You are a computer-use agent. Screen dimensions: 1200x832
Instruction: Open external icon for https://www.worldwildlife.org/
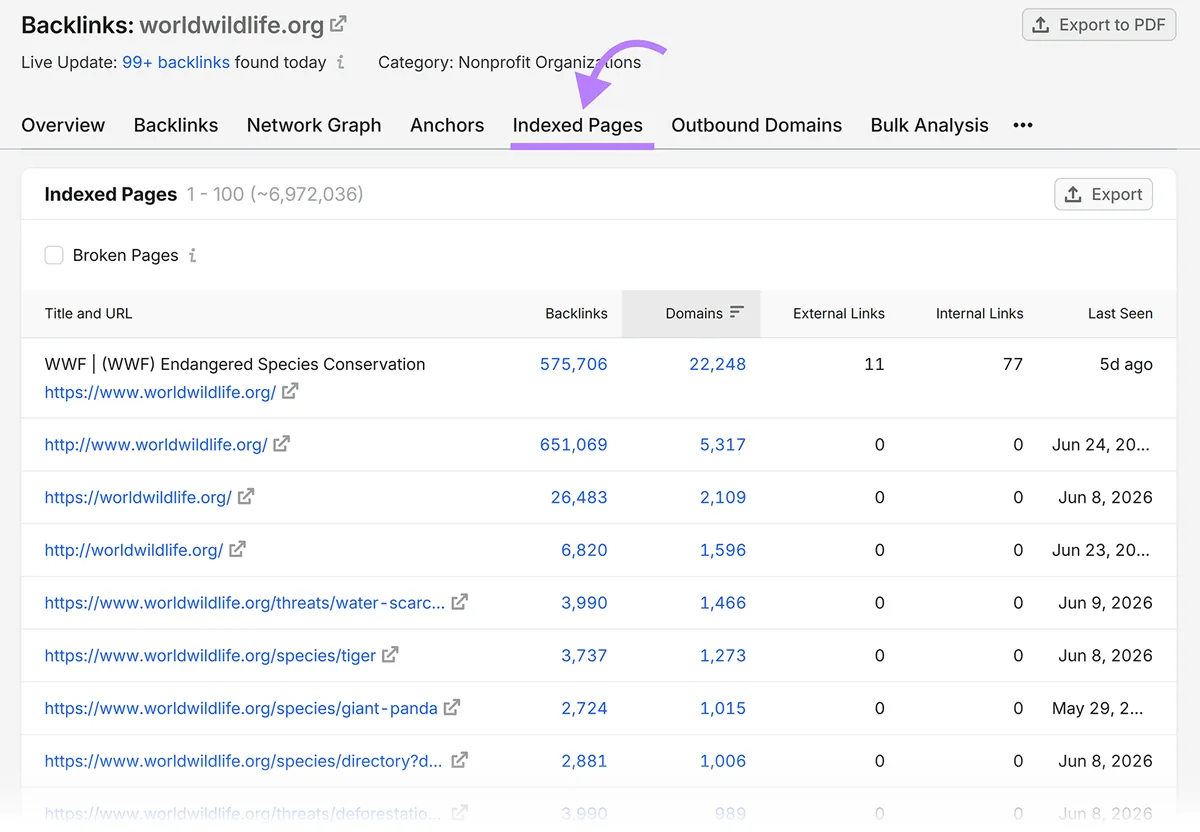point(290,392)
